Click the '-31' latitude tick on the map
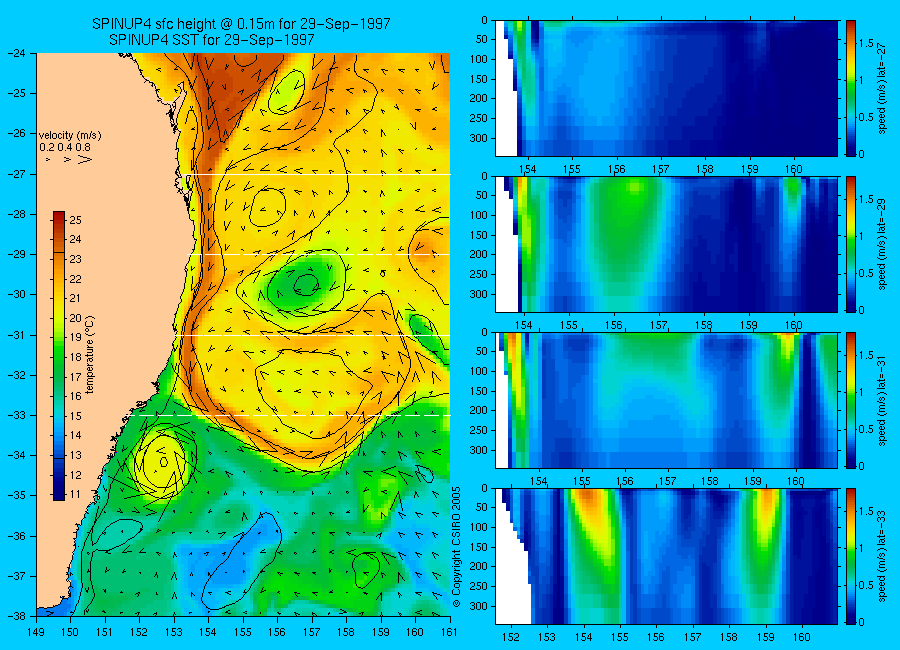The width and height of the screenshot is (900, 650). pos(17,335)
